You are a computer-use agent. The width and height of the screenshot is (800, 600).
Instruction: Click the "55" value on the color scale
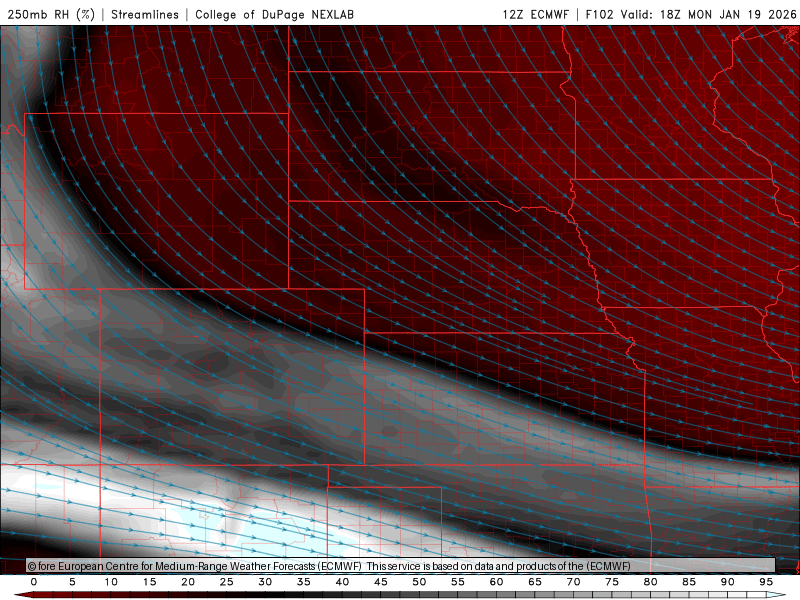[458, 582]
